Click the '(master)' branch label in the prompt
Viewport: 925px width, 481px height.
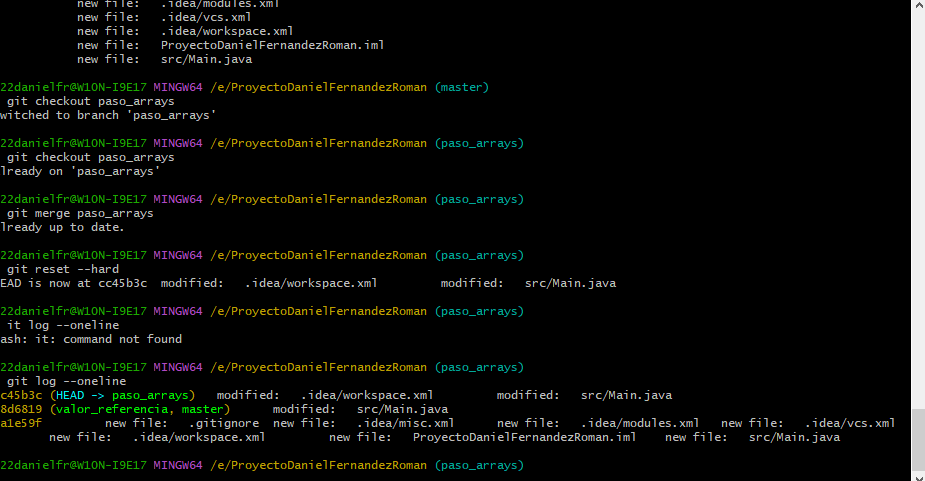coord(462,87)
